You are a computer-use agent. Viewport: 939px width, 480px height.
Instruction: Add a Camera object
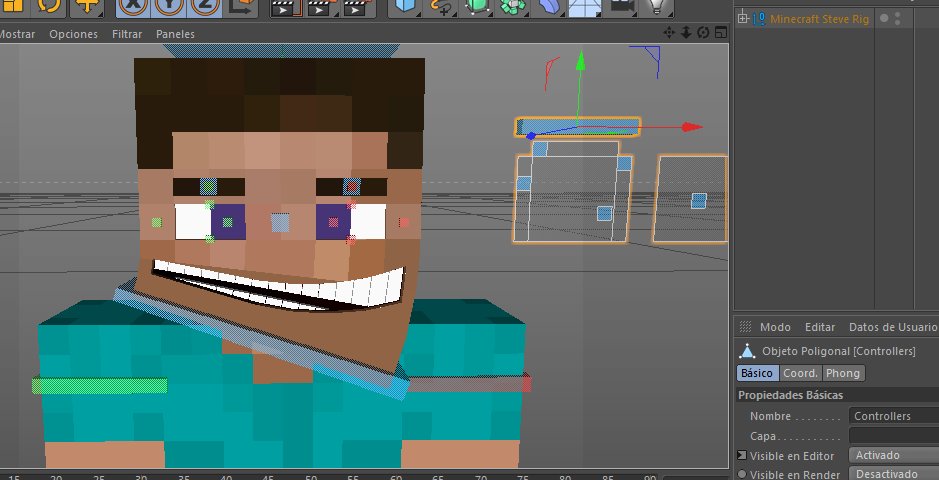point(621,5)
